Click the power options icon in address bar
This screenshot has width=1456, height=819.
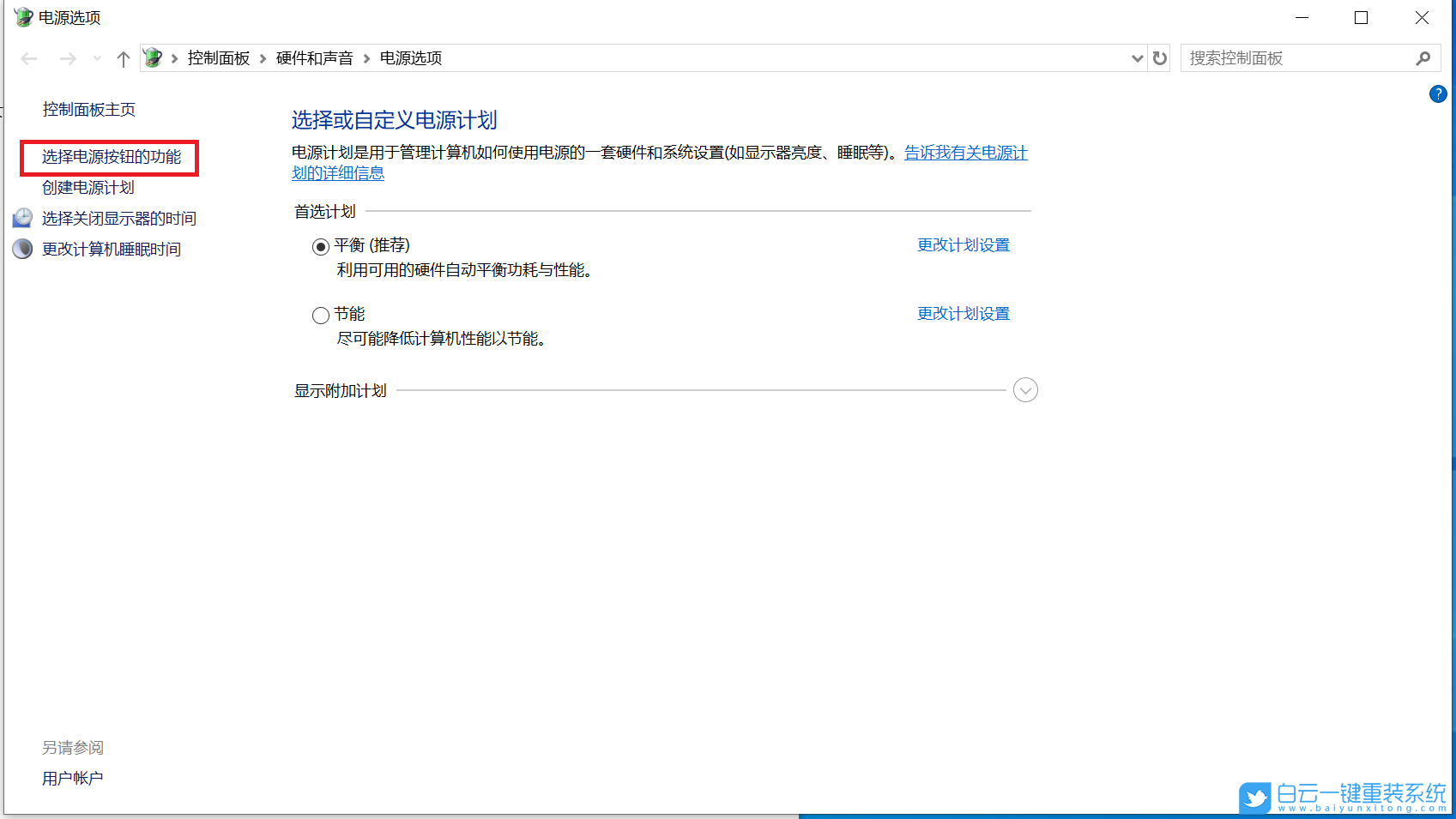pos(153,57)
